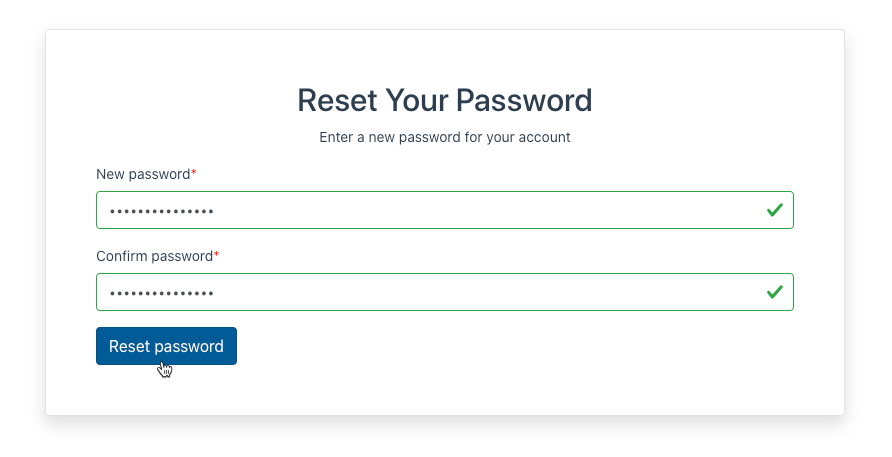Click the green checkmark in Confirm password field
The image size is (892, 457).
coord(774,292)
